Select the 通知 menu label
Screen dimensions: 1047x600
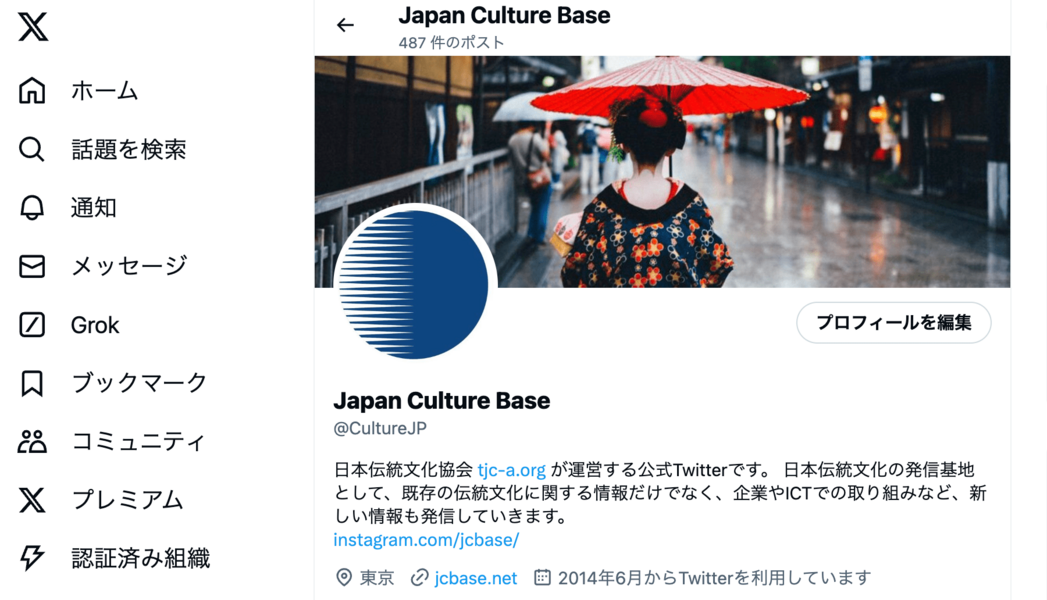coord(93,208)
